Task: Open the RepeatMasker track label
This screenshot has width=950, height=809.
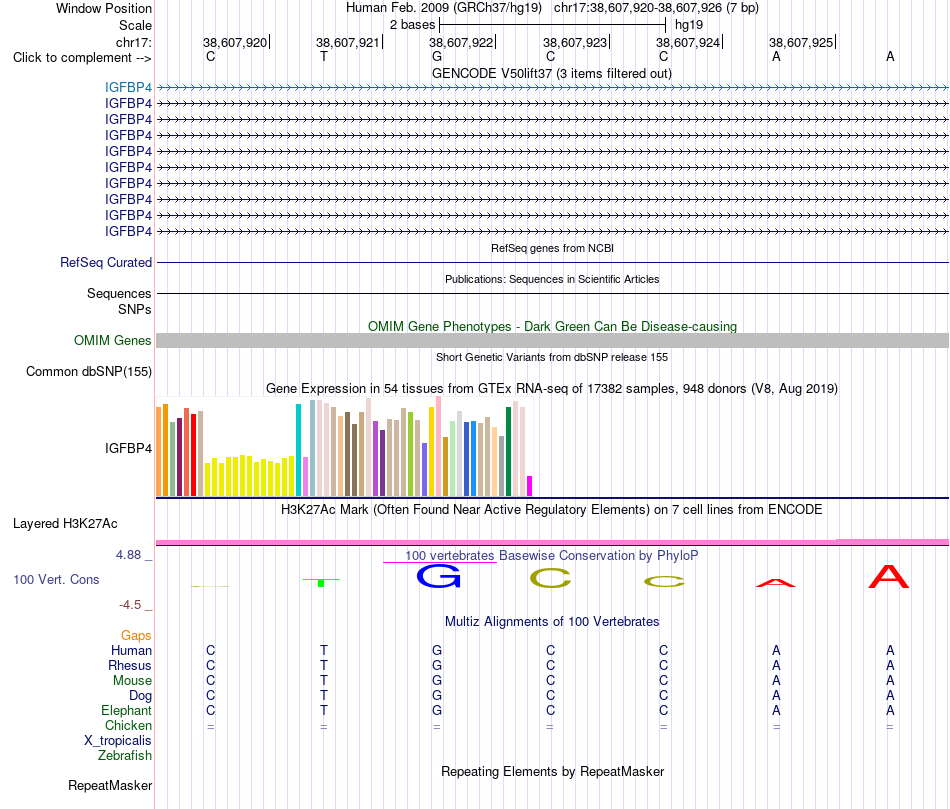Action: 110,785
